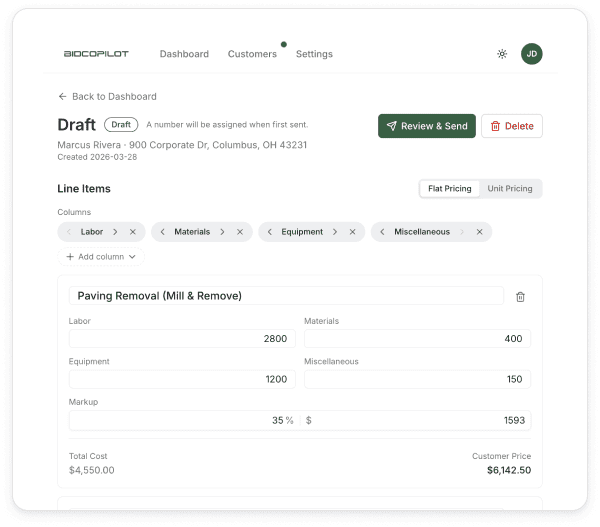Click the Customer Price $6,142.50 value
600x527 pixels.
click(509, 470)
